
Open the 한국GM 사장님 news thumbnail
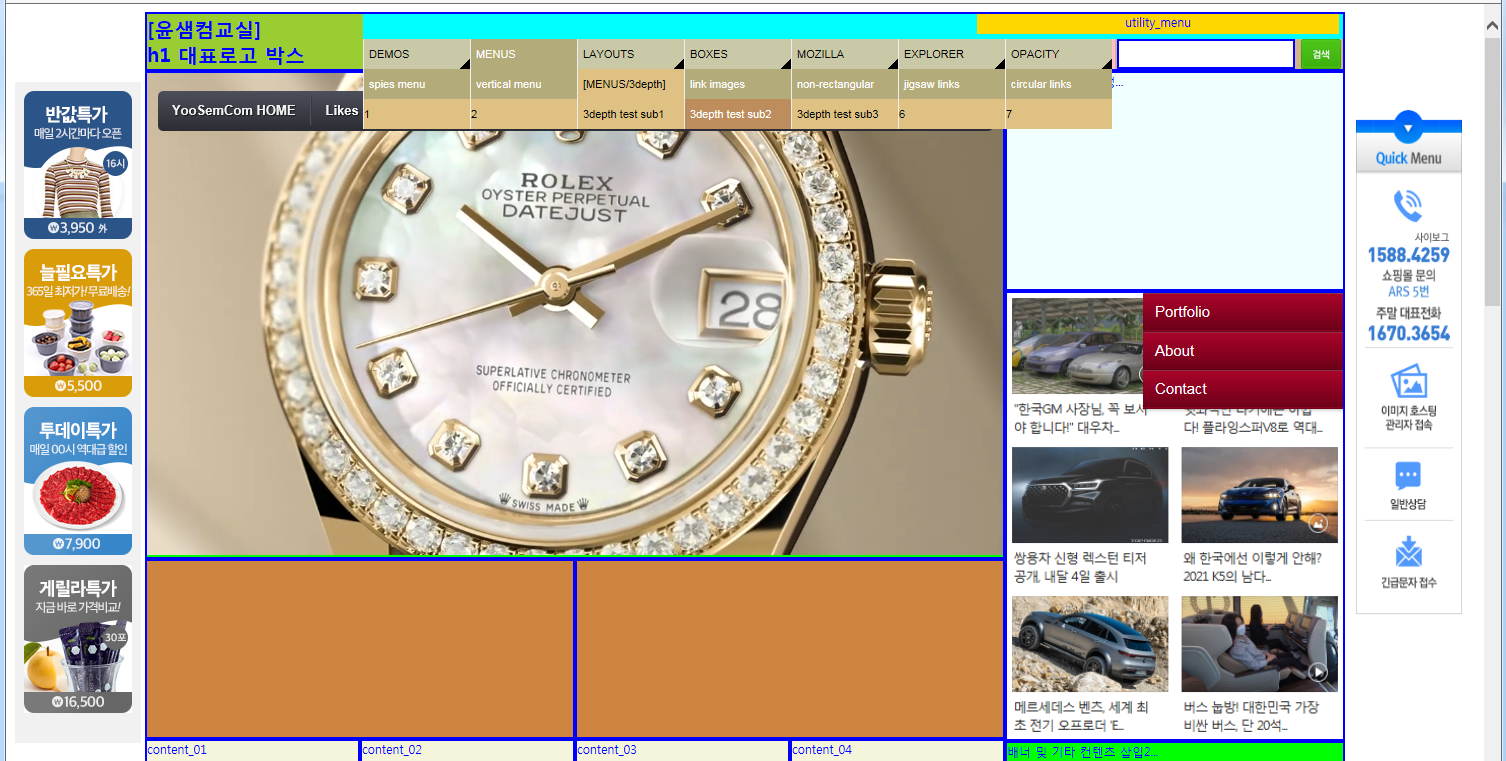(x=1078, y=346)
